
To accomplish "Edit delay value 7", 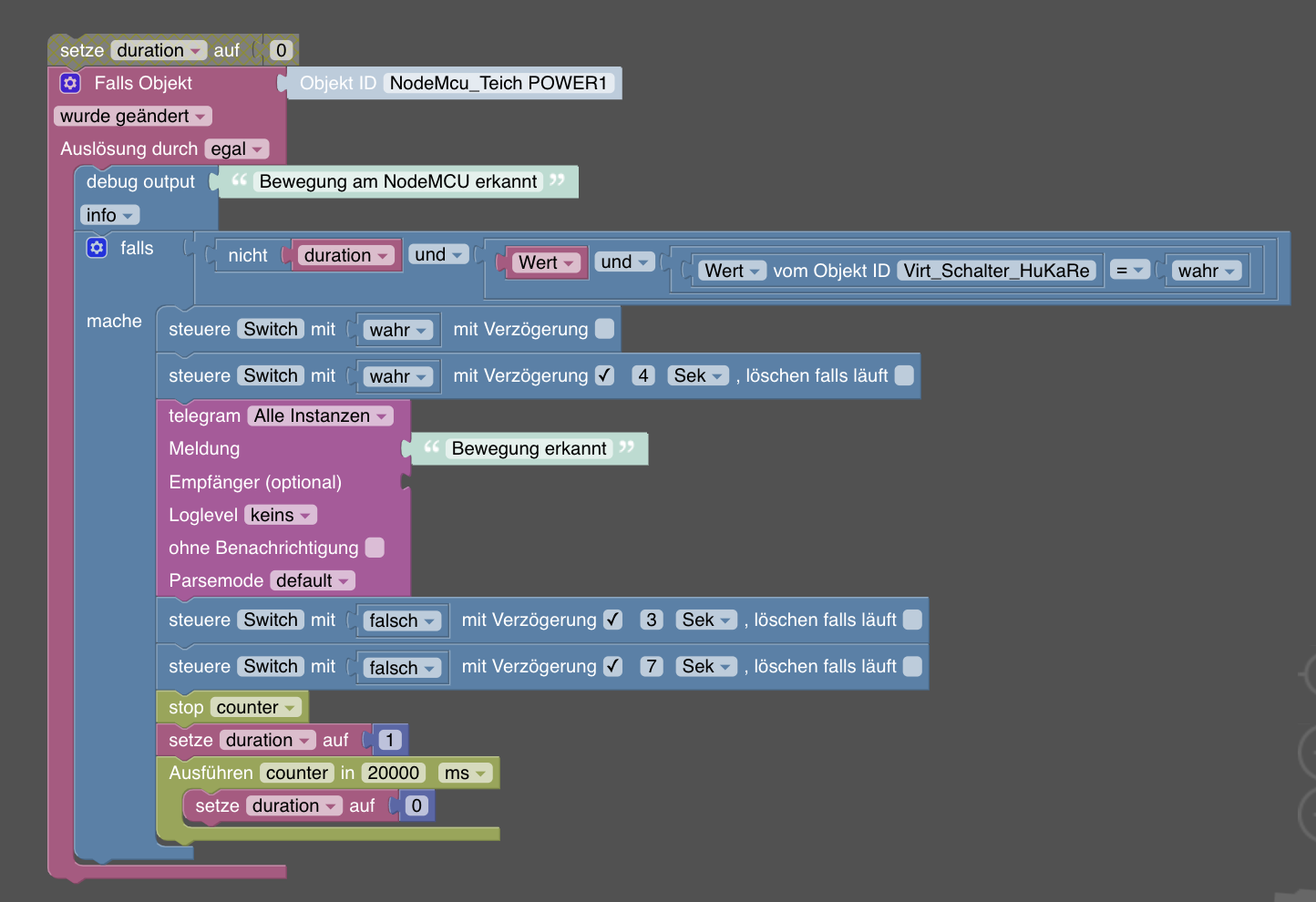I will click(652, 666).
